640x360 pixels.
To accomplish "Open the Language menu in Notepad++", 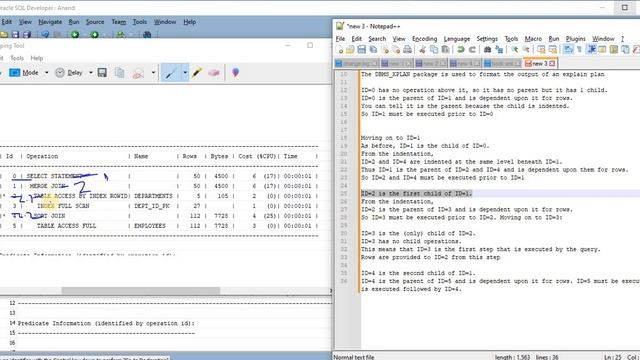I will tap(457, 39).
